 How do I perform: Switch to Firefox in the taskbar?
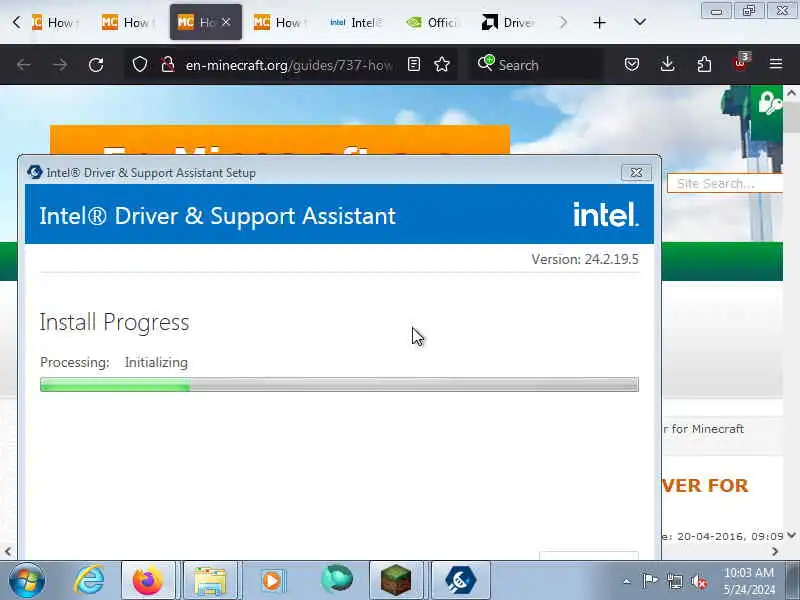[x=147, y=580]
